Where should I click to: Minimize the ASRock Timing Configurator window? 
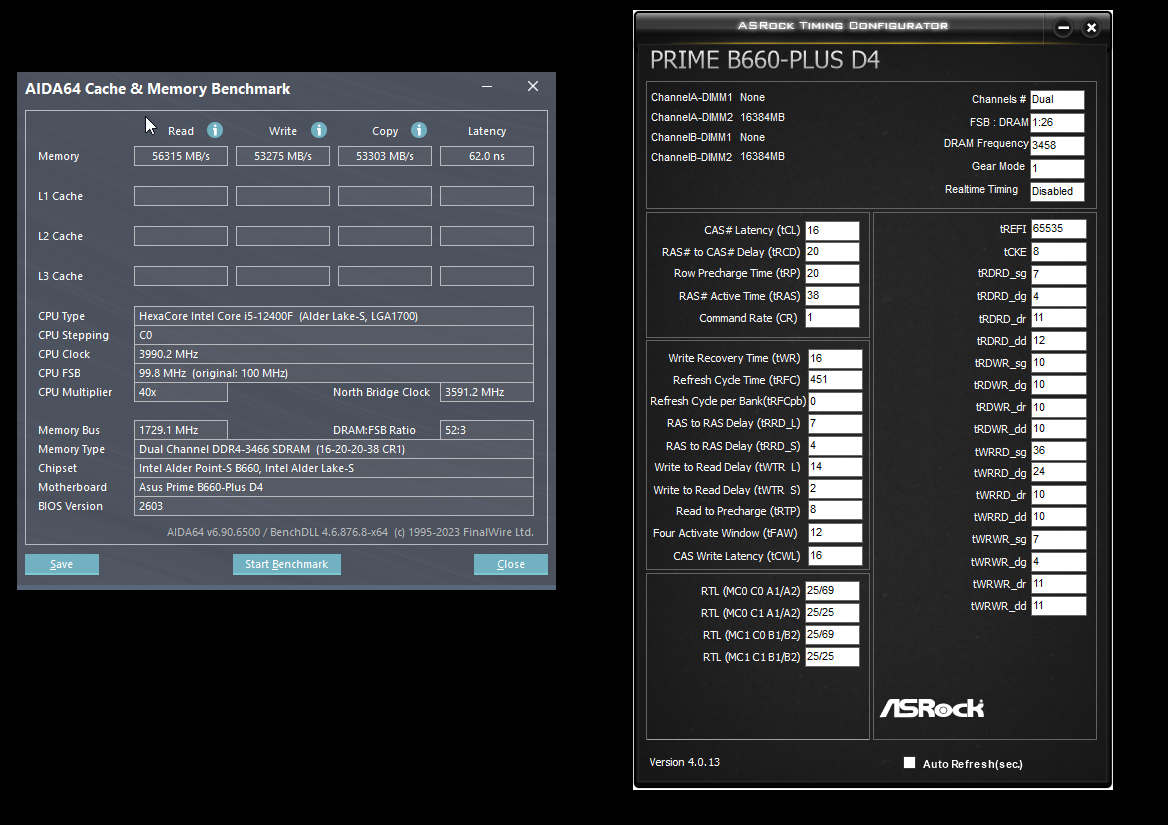[x=1064, y=28]
